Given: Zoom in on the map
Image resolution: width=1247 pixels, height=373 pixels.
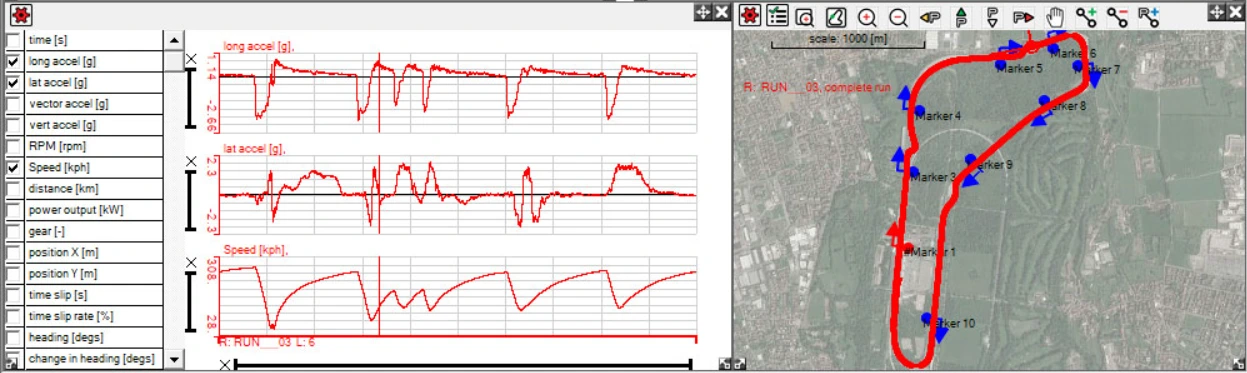Looking at the screenshot, I should 867,16.
